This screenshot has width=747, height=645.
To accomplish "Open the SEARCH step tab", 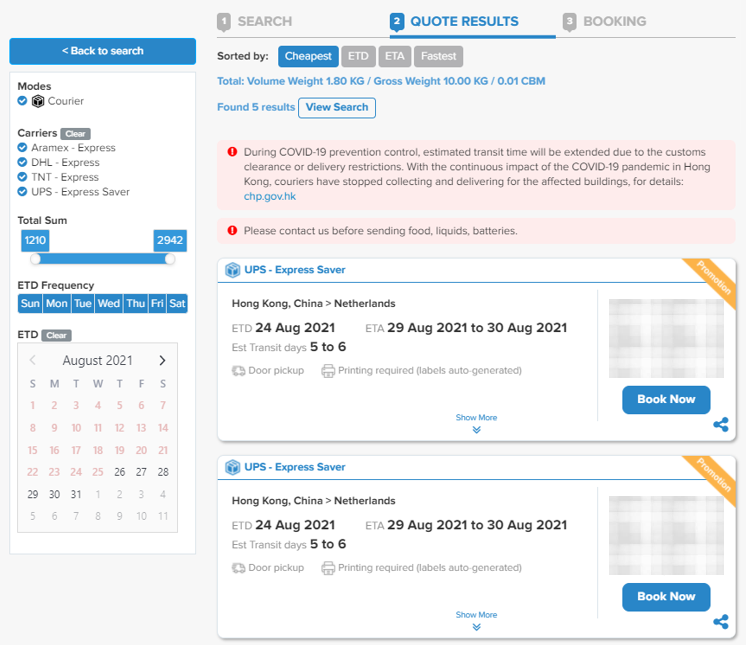I will [x=255, y=21].
